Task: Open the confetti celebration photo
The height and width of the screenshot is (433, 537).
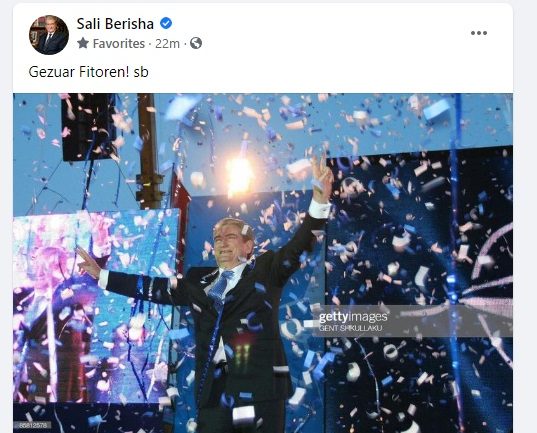Action: pos(263,263)
